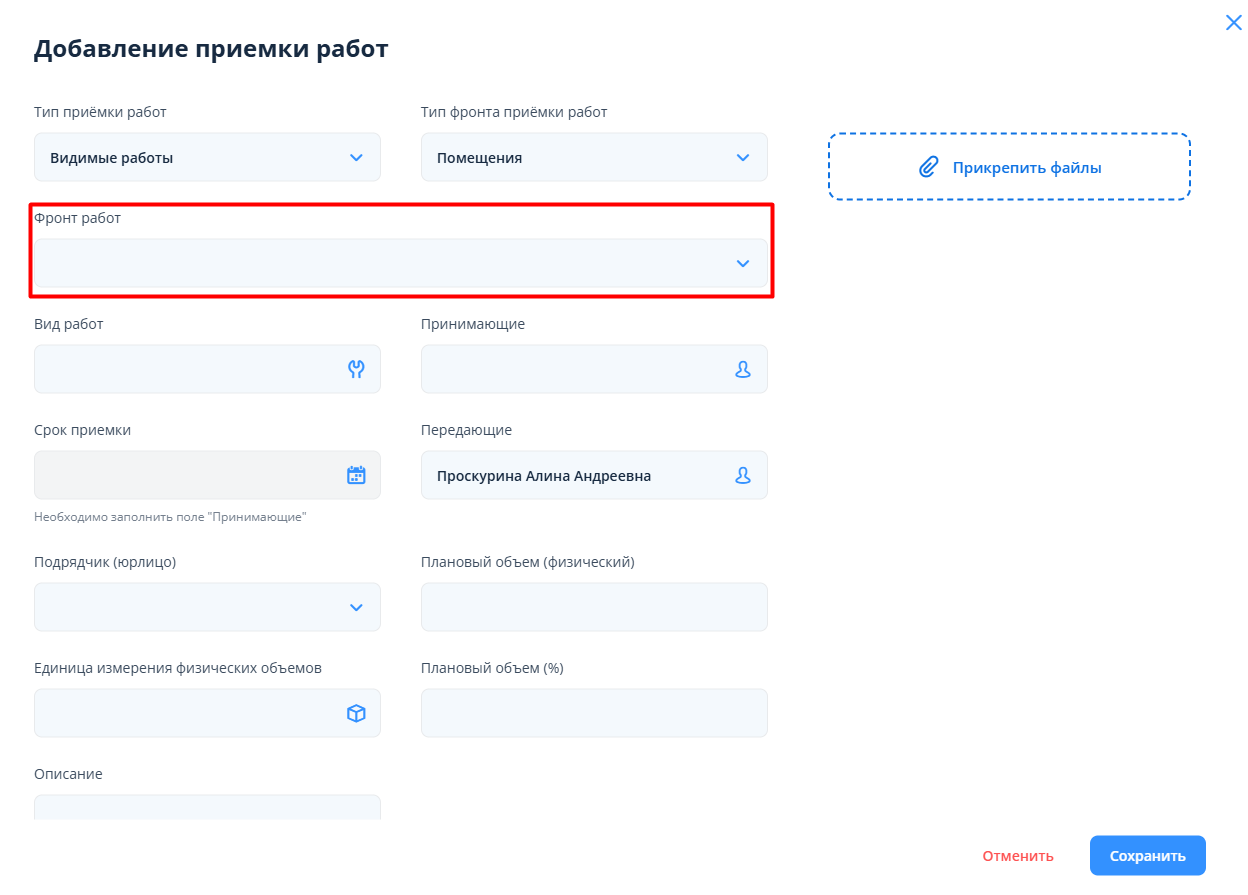Focus the Плановый объем (физический) input
The height and width of the screenshot is (895, 1248).
[593, 607]
